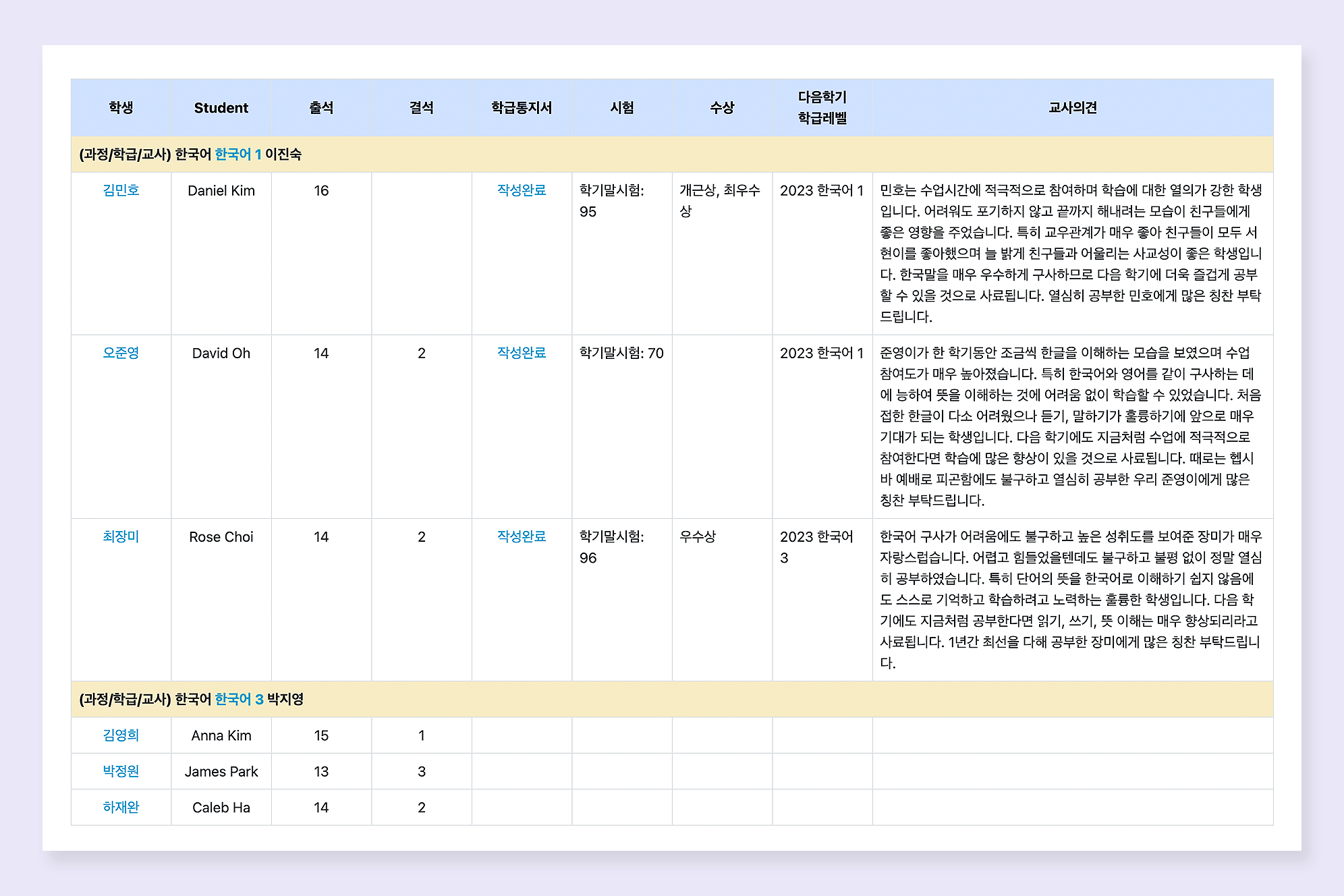Open student link 김영희

coord(121,735)
